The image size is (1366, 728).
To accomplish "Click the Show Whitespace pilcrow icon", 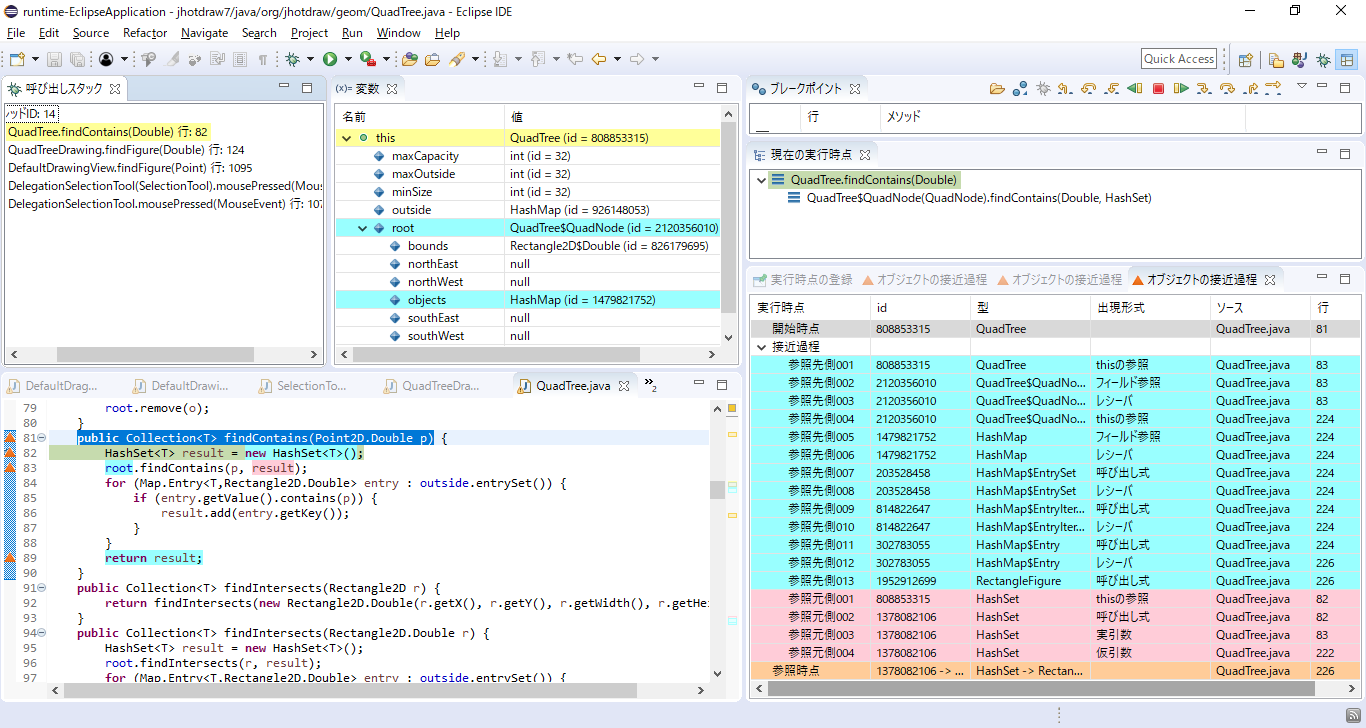I will [262, 59].
